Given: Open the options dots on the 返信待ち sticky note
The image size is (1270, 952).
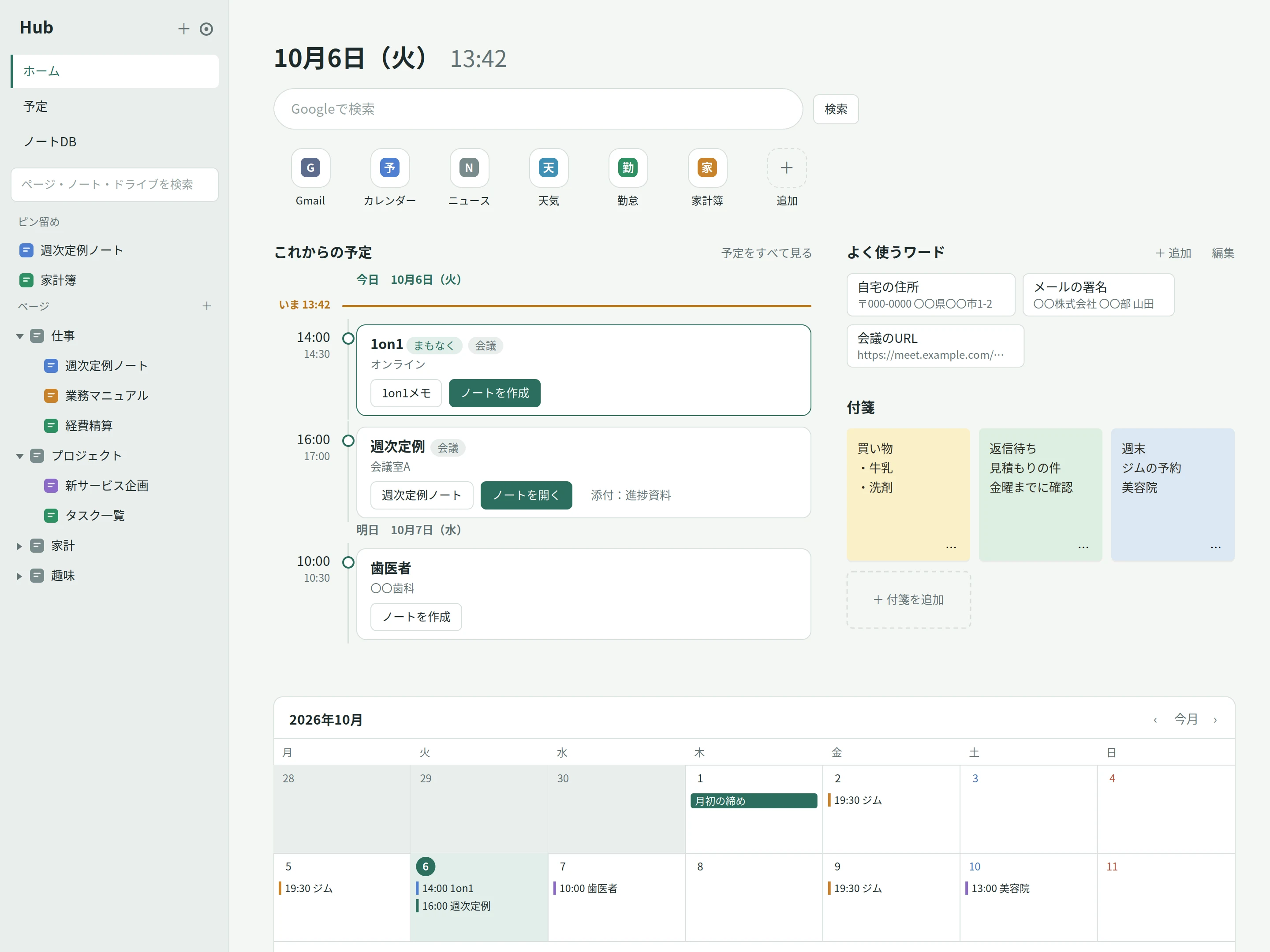Looking at the screenshot, I should pyautogui.click(x=1083, y=547).
